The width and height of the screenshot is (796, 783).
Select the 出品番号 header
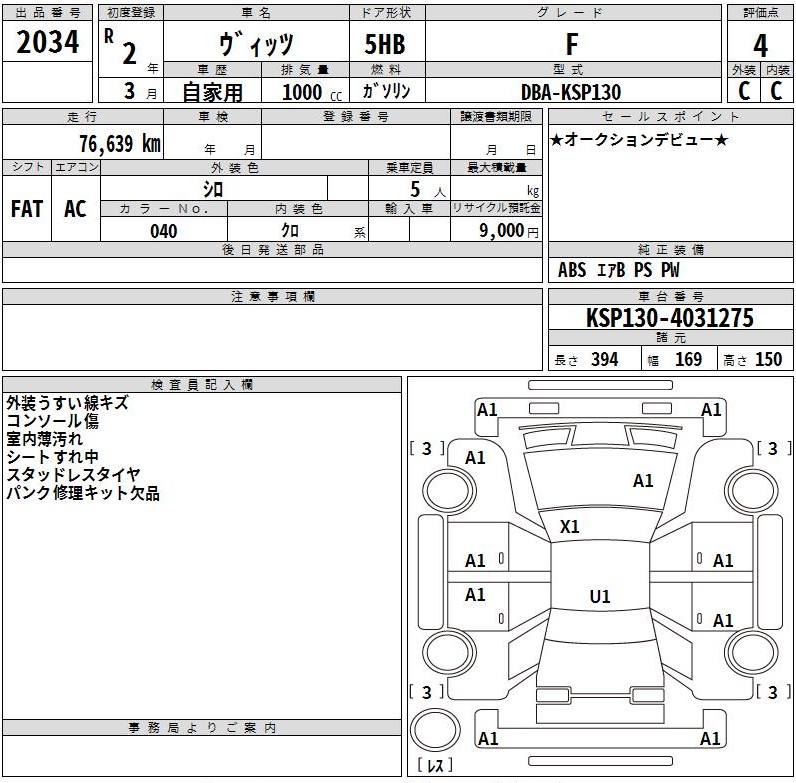[x=48, y=13]
